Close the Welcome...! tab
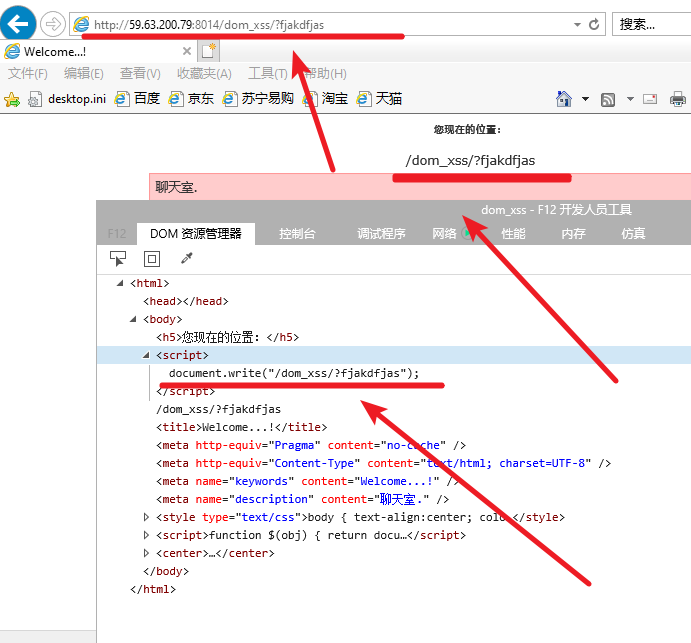The width and height of the screenshot is (691, 643). [x=187, y=51]
